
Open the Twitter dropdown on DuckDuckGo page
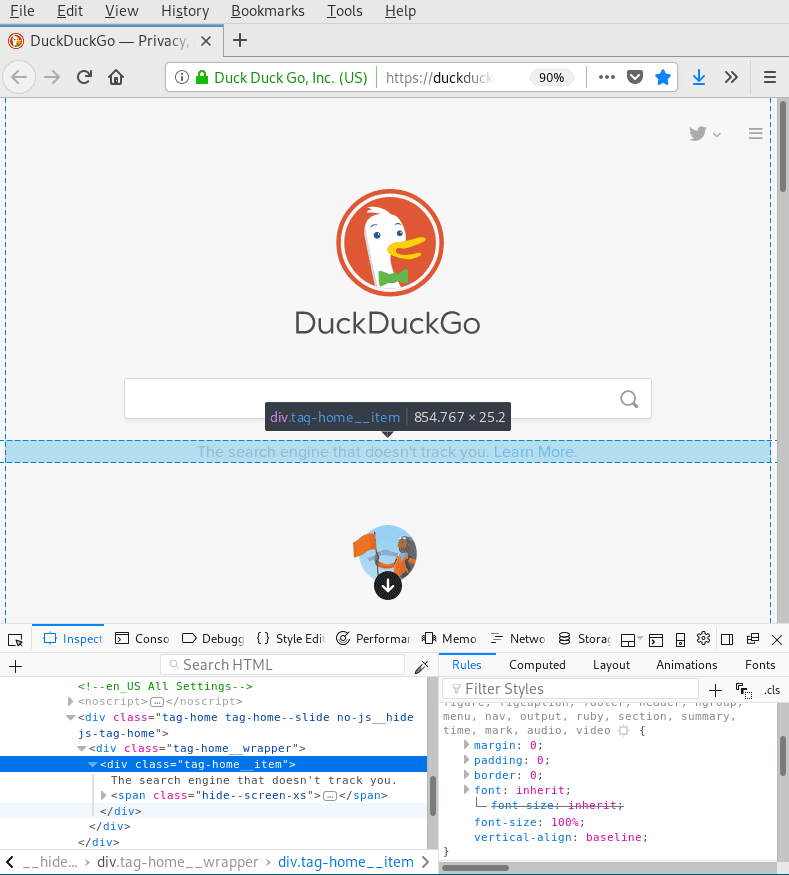705,134
